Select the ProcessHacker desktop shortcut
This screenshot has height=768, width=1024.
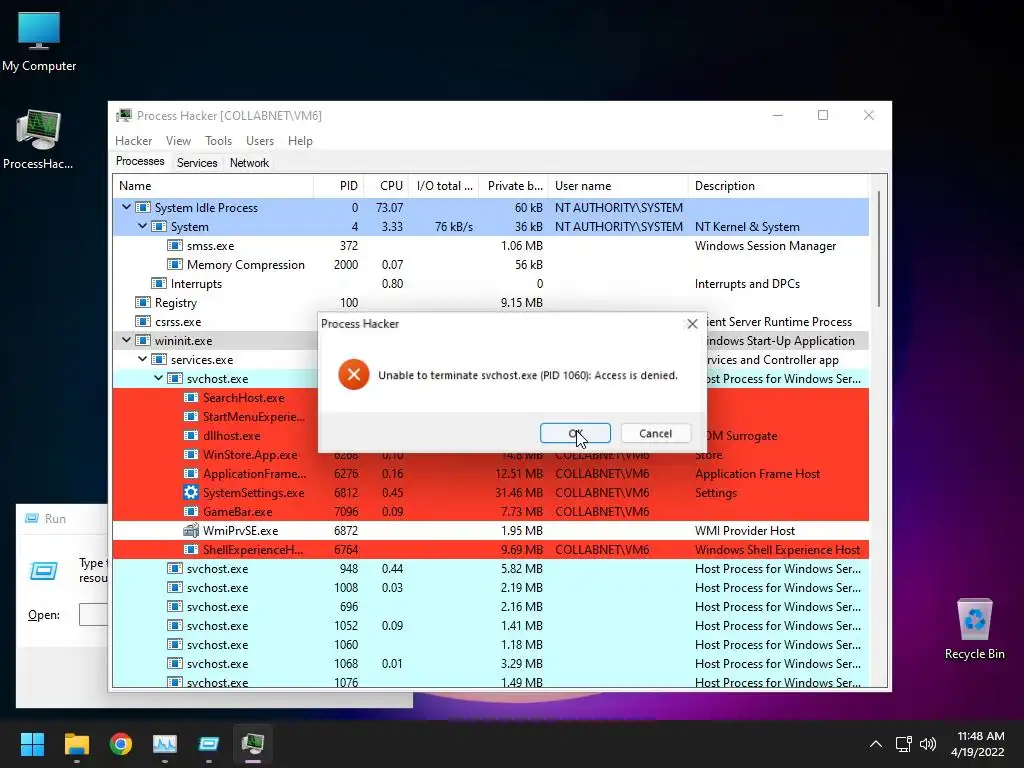point(39,139)
